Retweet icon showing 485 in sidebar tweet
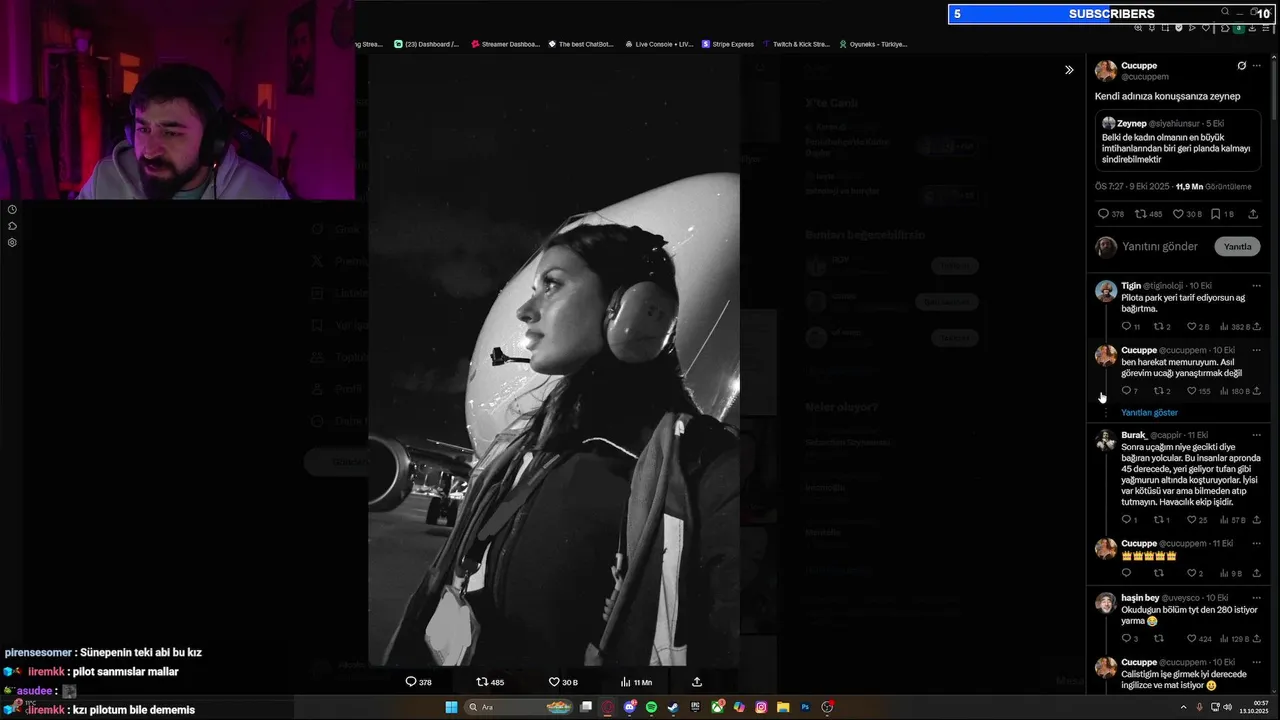This screenshot has height=720, width=1280. coord(1140,214)
